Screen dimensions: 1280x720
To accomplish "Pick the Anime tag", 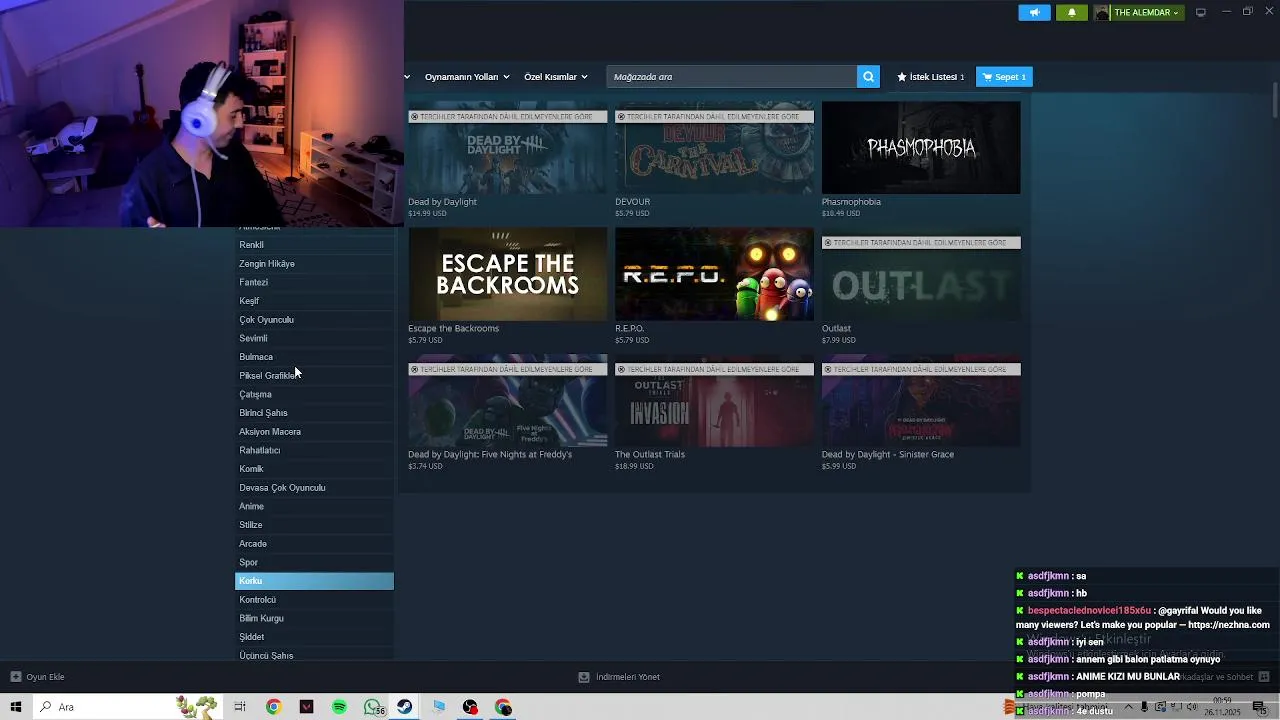I will click(x=314, y=506).
